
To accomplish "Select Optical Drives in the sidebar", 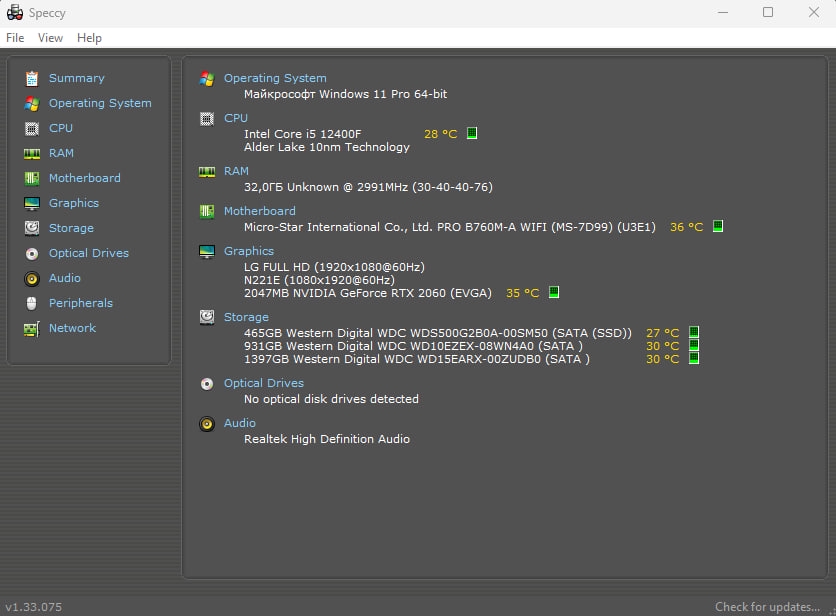I will pyautogui.click(x=89, y=253).
